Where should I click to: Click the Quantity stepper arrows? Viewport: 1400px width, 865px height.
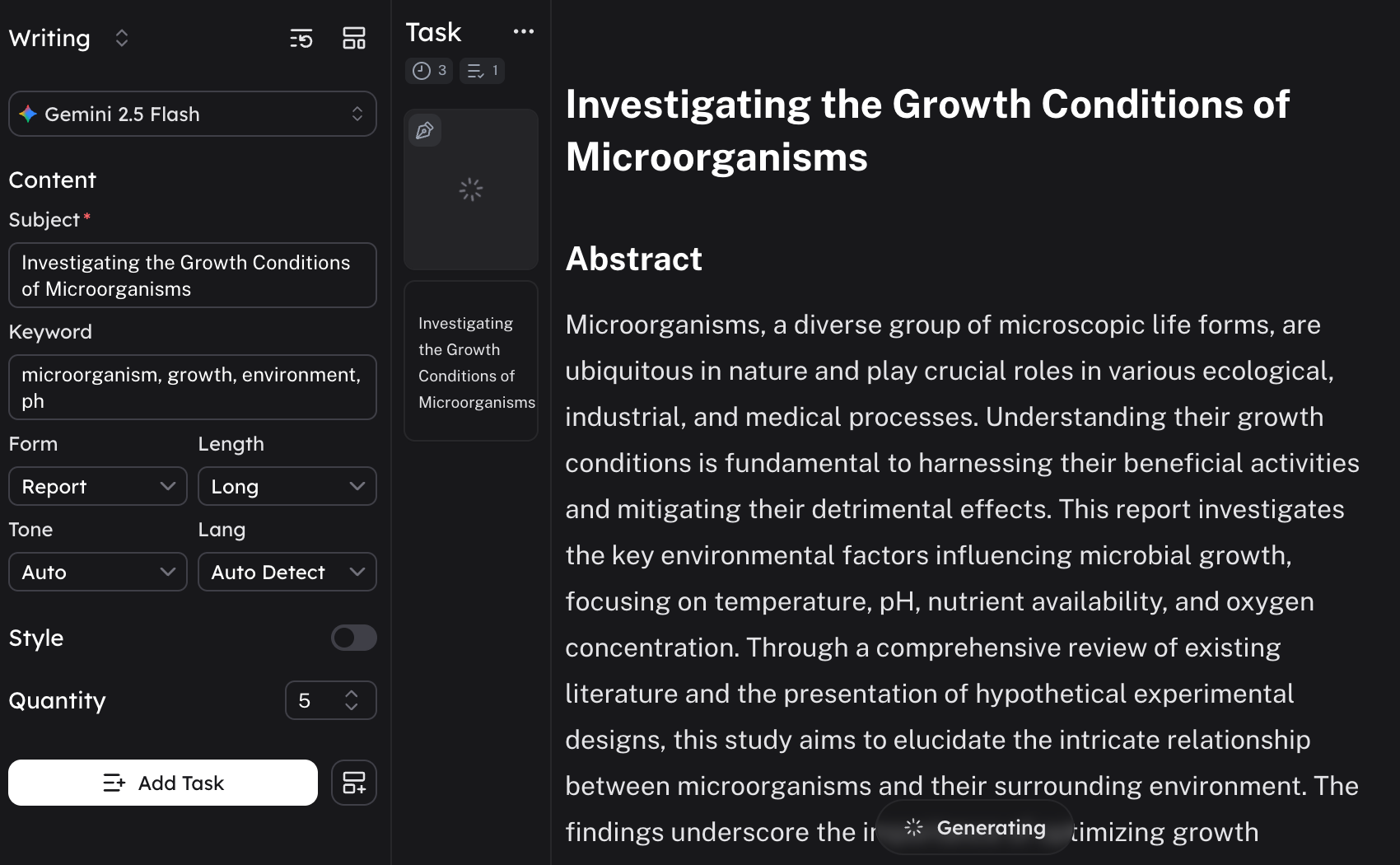[352, 700]
